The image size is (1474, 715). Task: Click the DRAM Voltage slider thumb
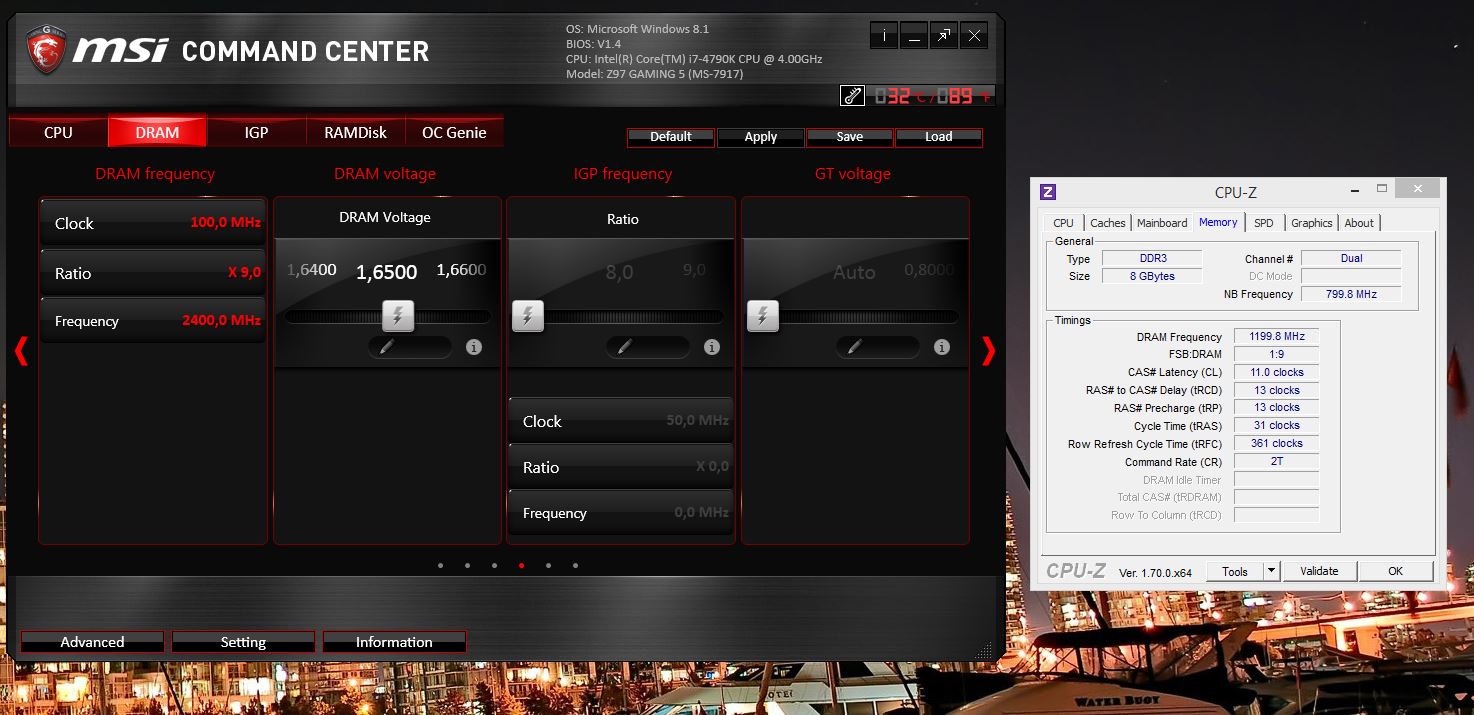click(x=398, y=316)
